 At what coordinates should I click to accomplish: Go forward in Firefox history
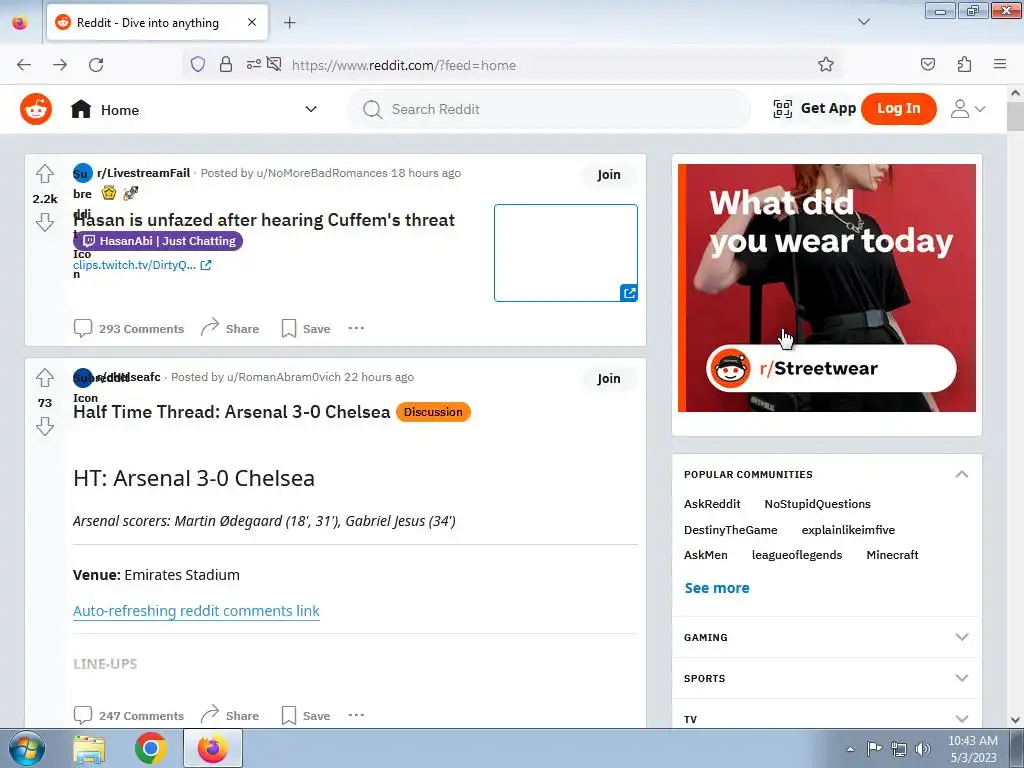[x=60, y=65]
